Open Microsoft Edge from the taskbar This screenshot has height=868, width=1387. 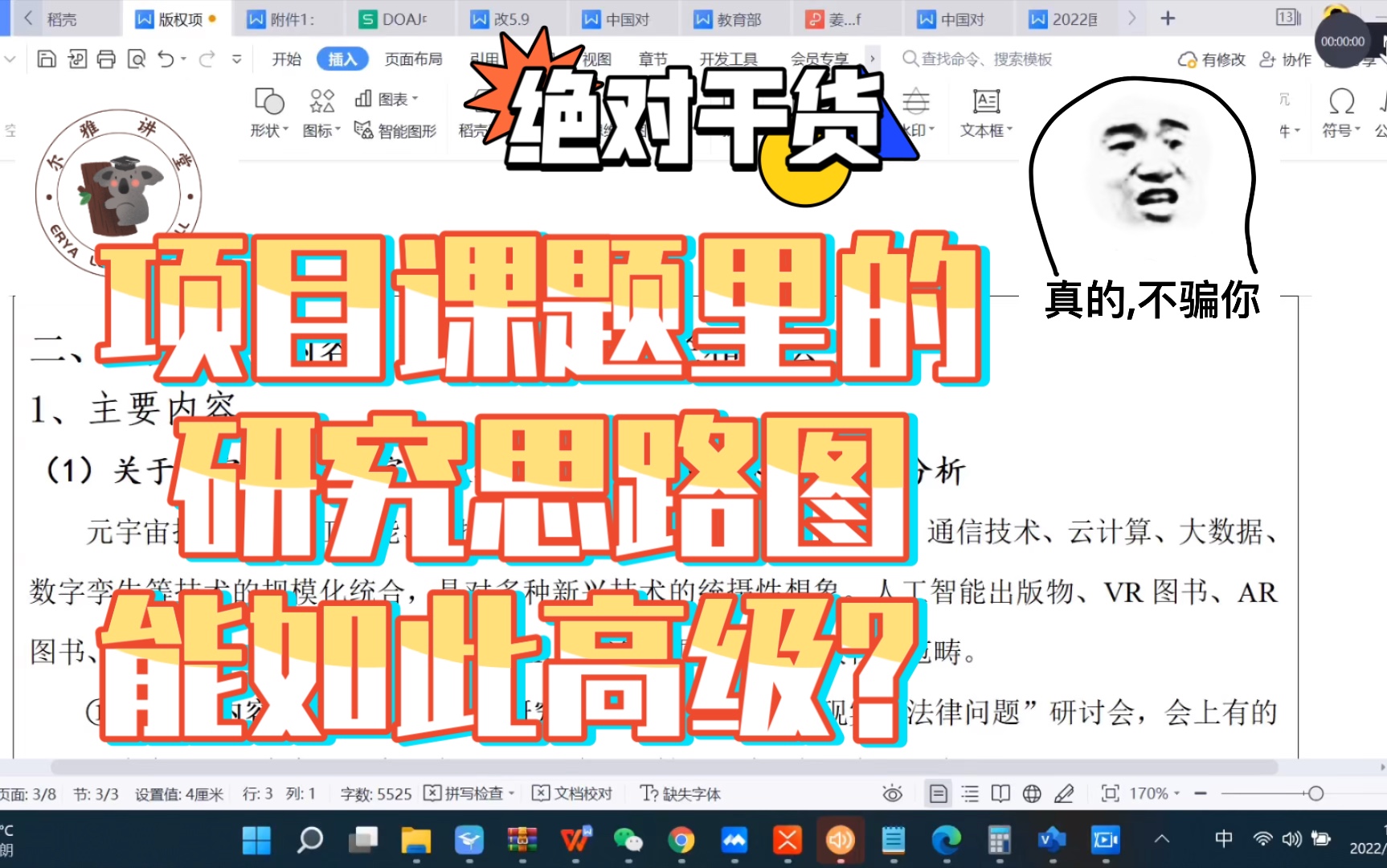click(x=946, y=841)
